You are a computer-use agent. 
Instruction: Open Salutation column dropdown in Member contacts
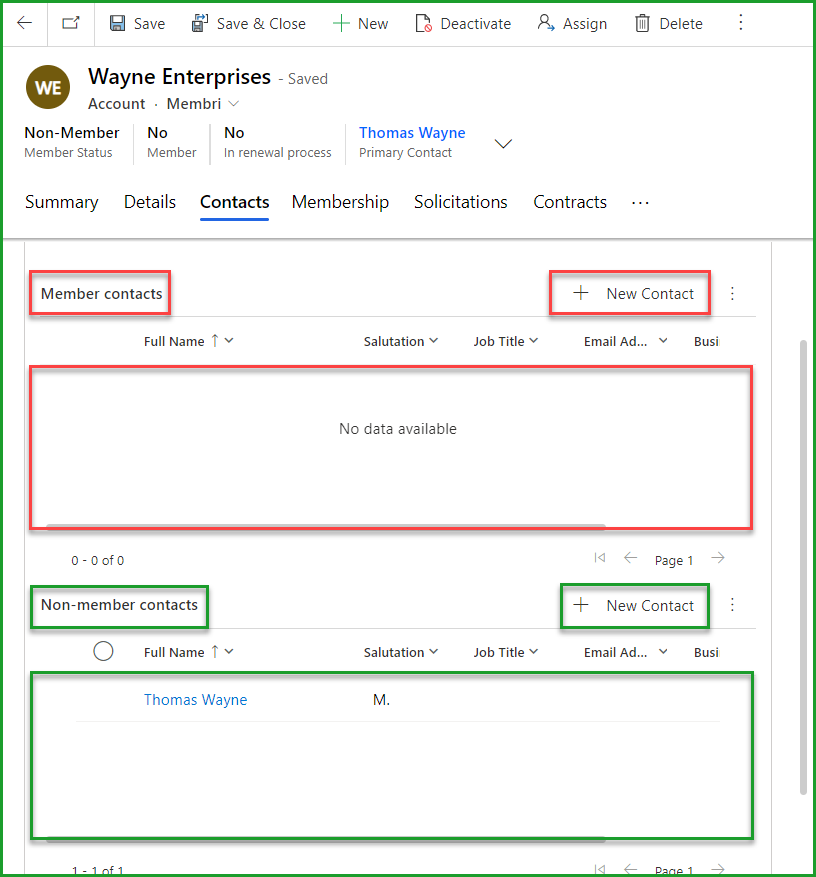coord(401,341)
